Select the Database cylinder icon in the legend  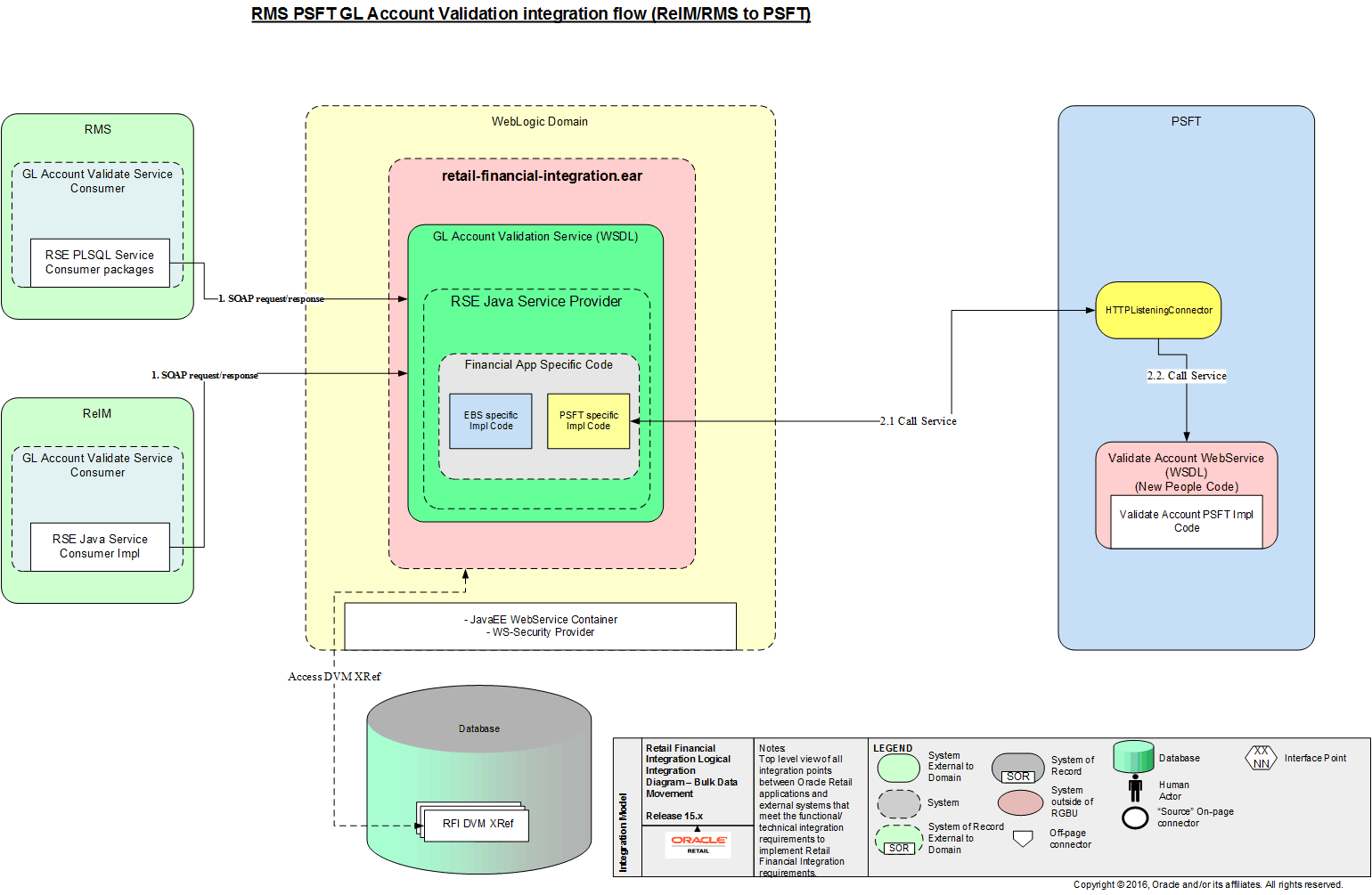point(1133,757)
